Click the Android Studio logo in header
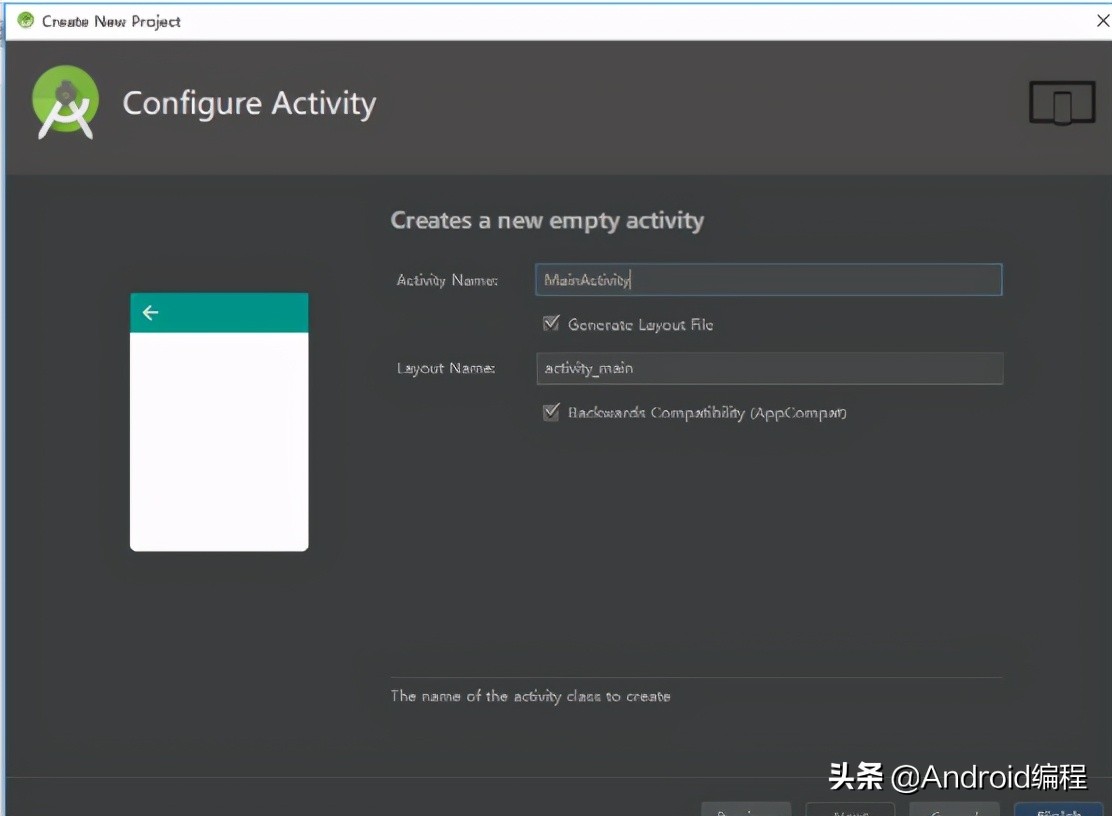The height and width of the screenshot is (816, 1112). pos(65,103)
